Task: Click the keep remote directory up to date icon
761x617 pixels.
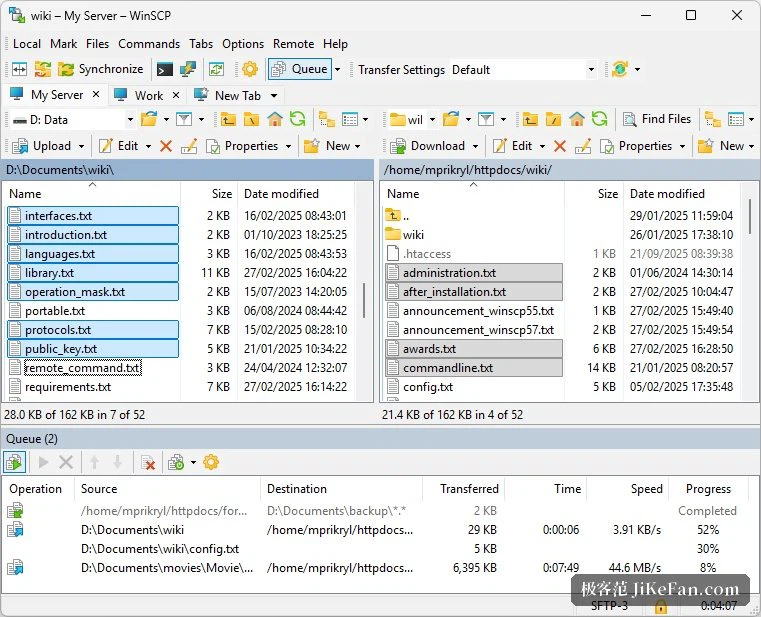Action: click(216, 69)
